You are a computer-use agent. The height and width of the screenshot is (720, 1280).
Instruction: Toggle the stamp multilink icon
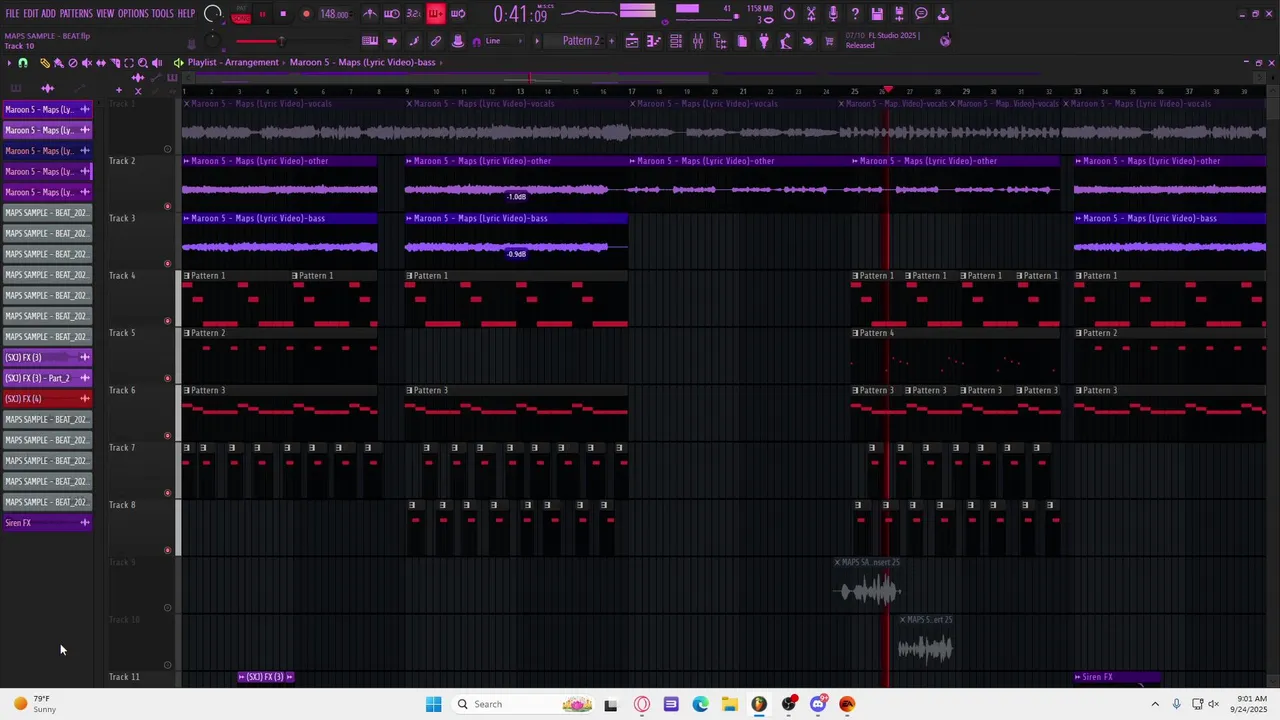click(x=458, y=41)
